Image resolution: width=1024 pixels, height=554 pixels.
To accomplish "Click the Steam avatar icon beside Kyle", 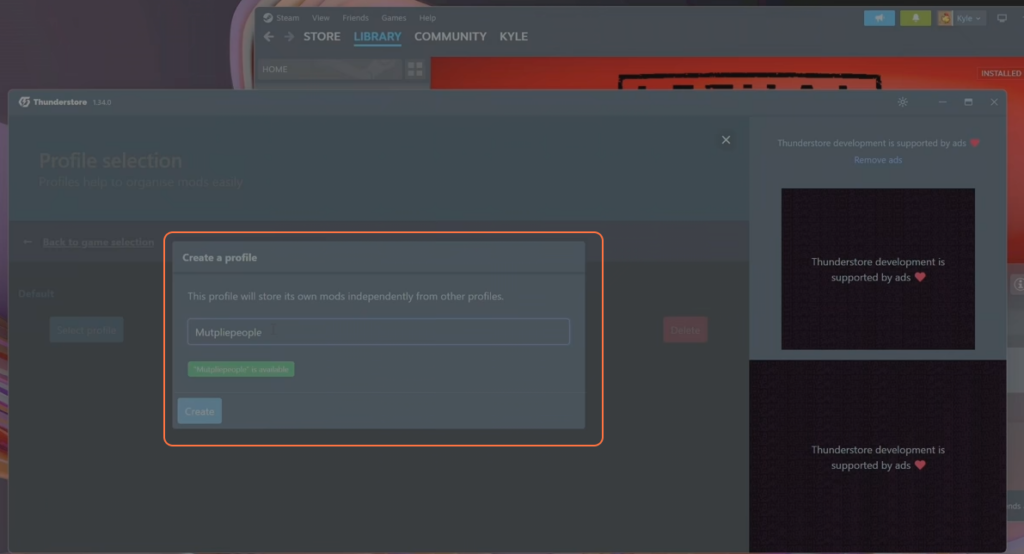I will pos(945,18).
